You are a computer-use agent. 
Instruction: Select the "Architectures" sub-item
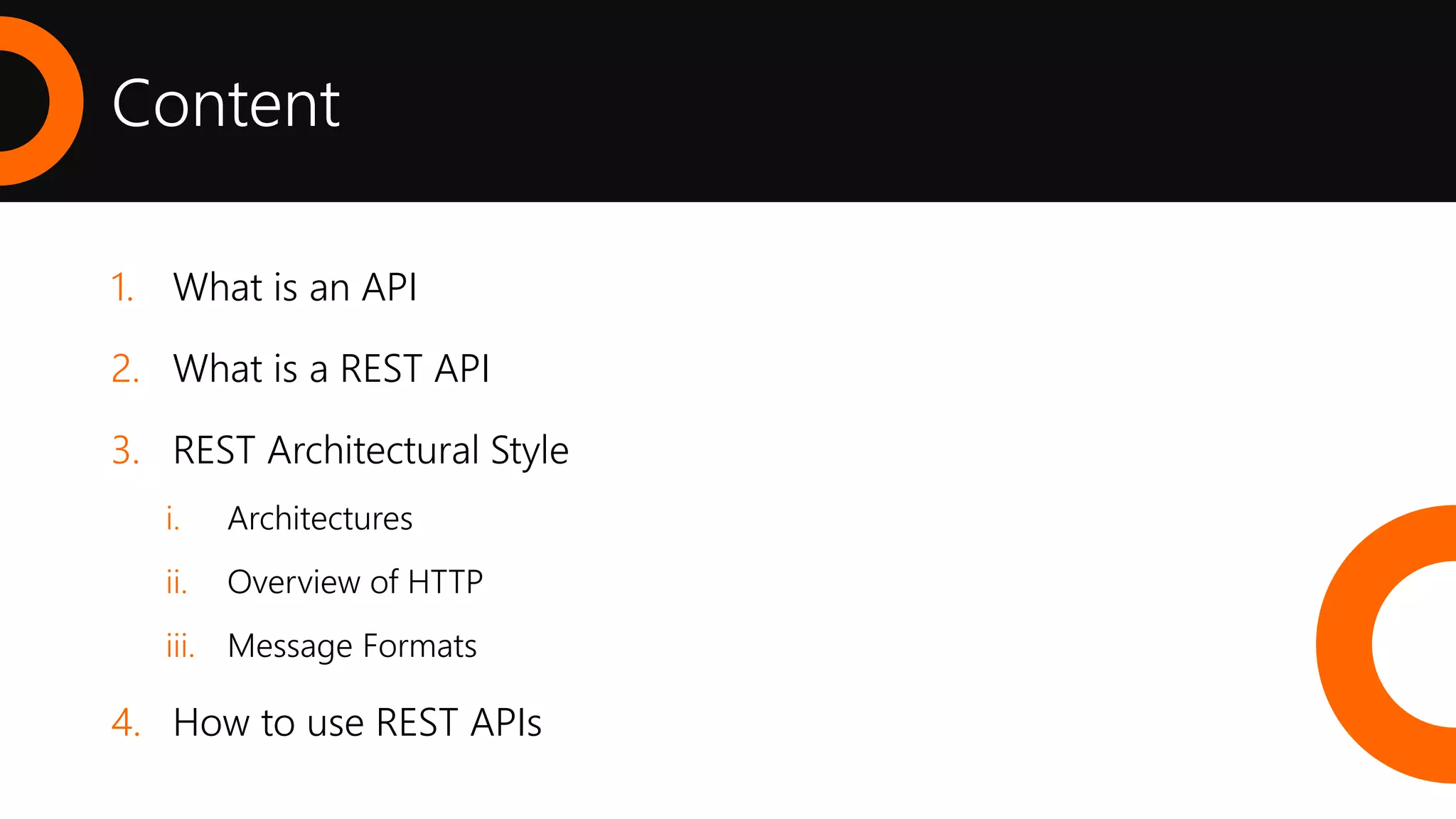point(320,518)
